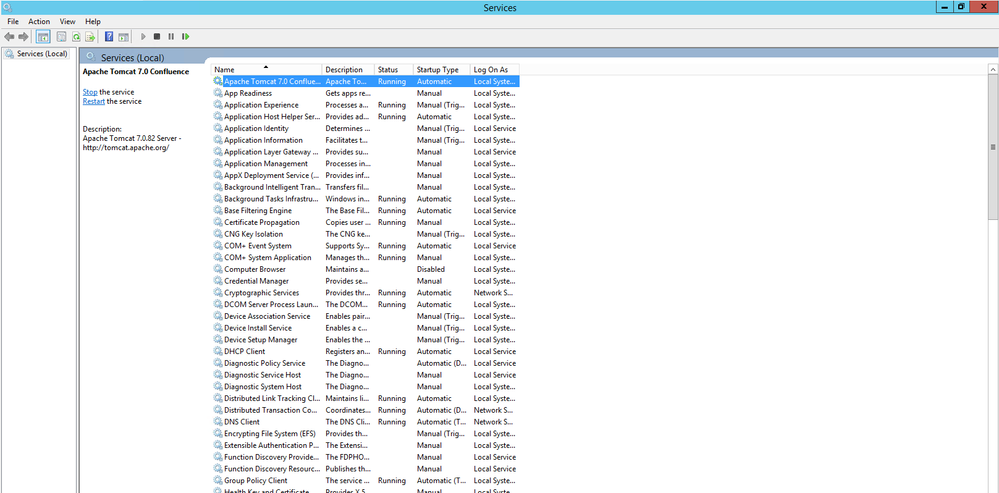
Task: Open the Properties toolbar icon
Action: point(62,37)
